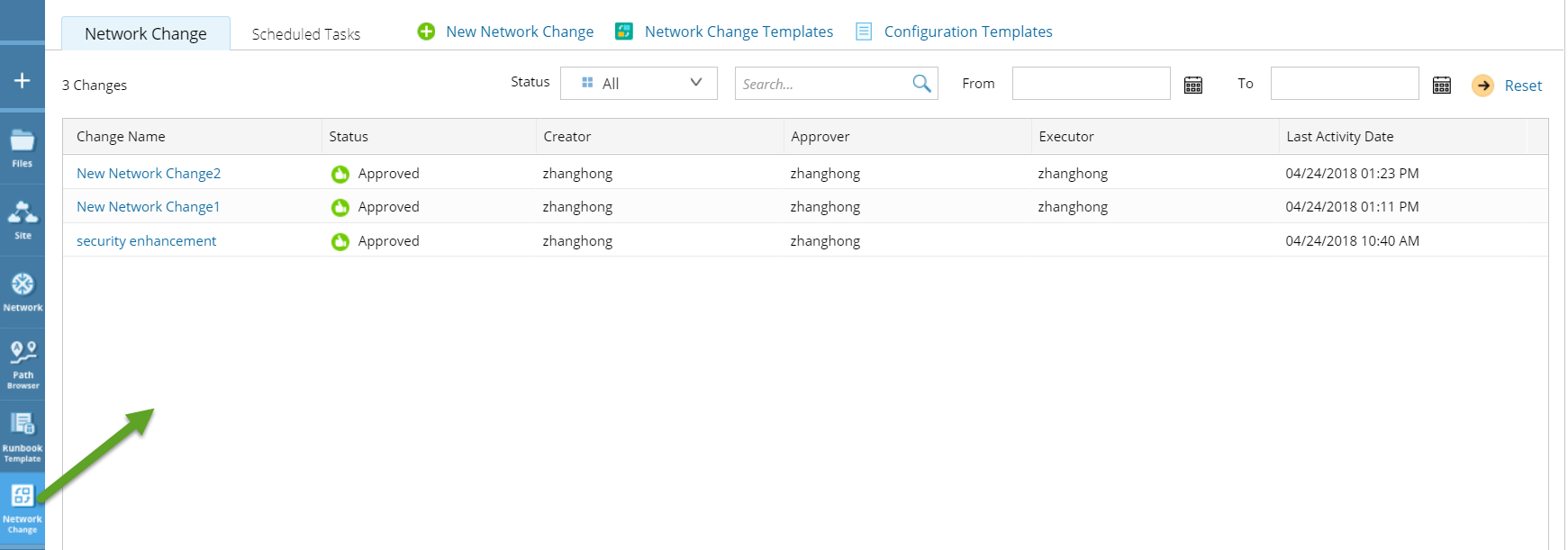
Task: Click the search magnifier icon
Action: pyautogui.click(x=921, y=84)
